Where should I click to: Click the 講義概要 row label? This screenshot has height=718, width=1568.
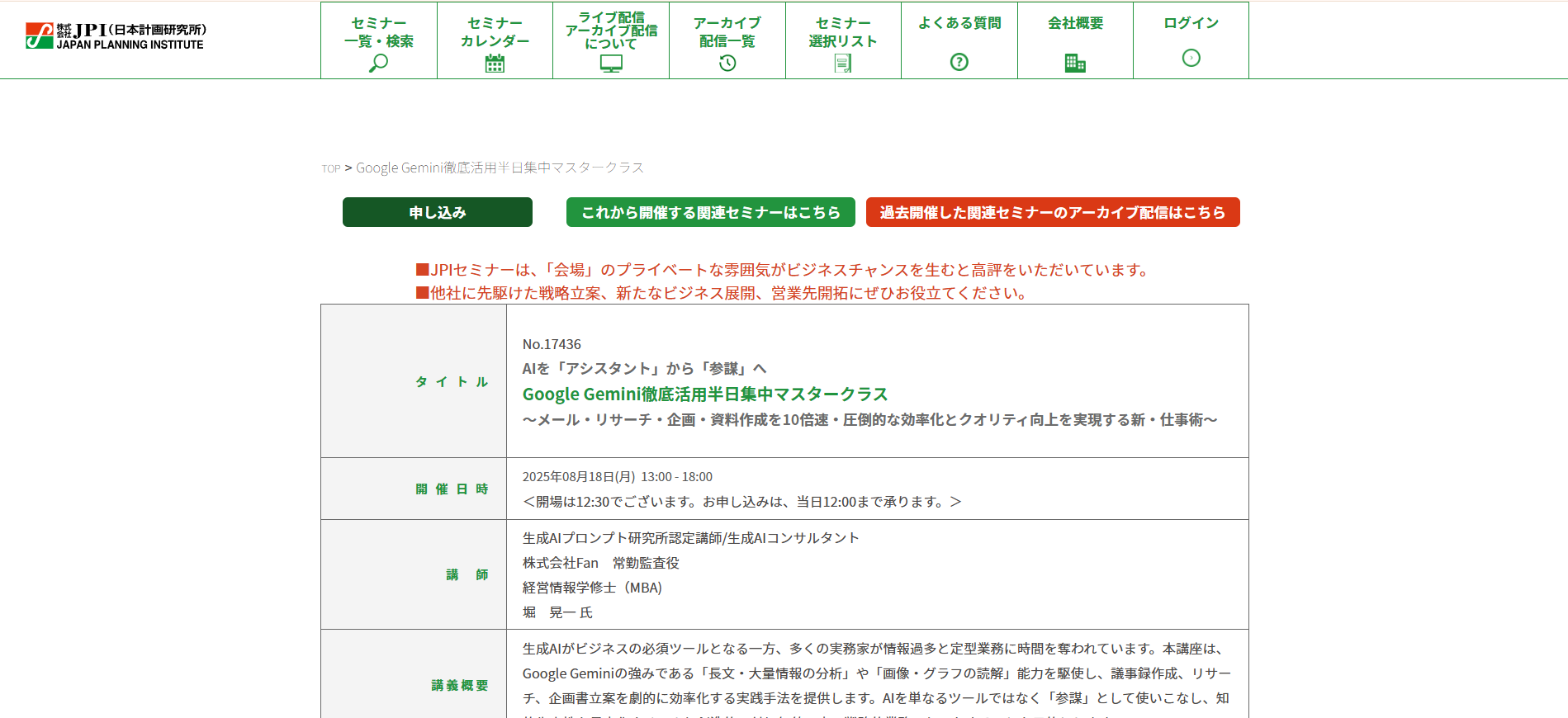(460, 685)
